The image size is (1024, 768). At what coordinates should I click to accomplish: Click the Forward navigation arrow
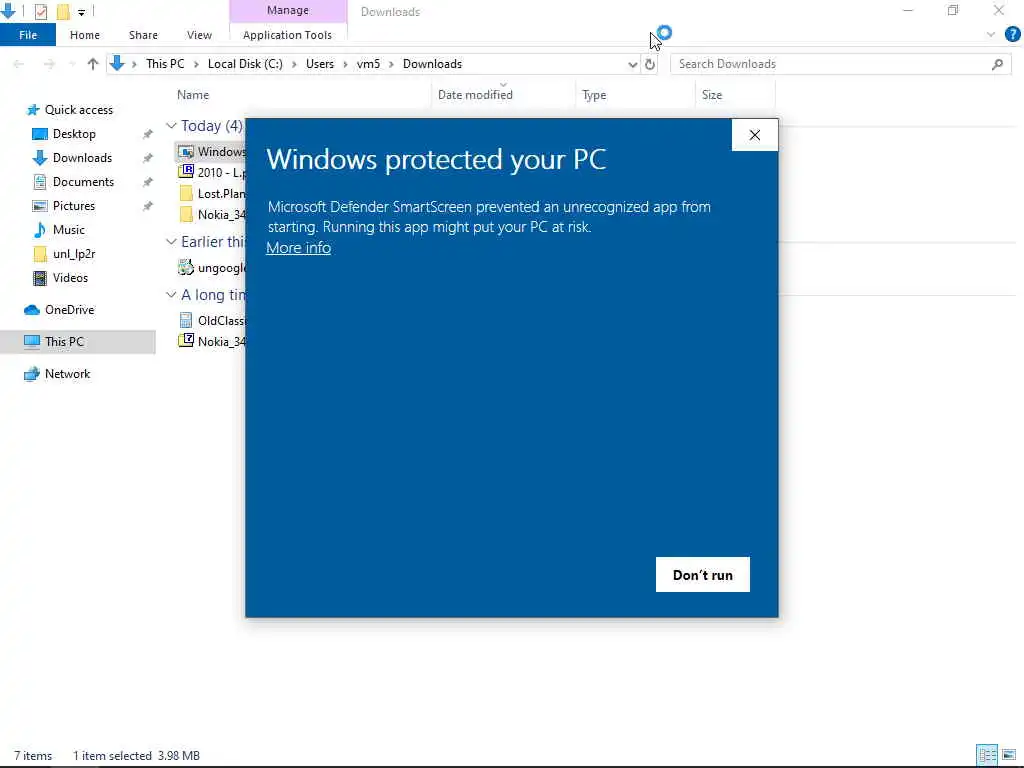(49, 64)
